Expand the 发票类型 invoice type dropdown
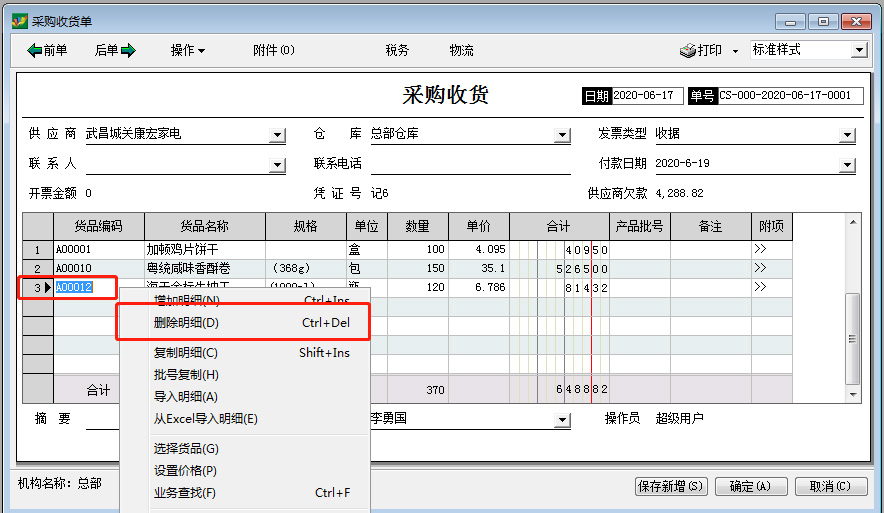 [847, 135]
